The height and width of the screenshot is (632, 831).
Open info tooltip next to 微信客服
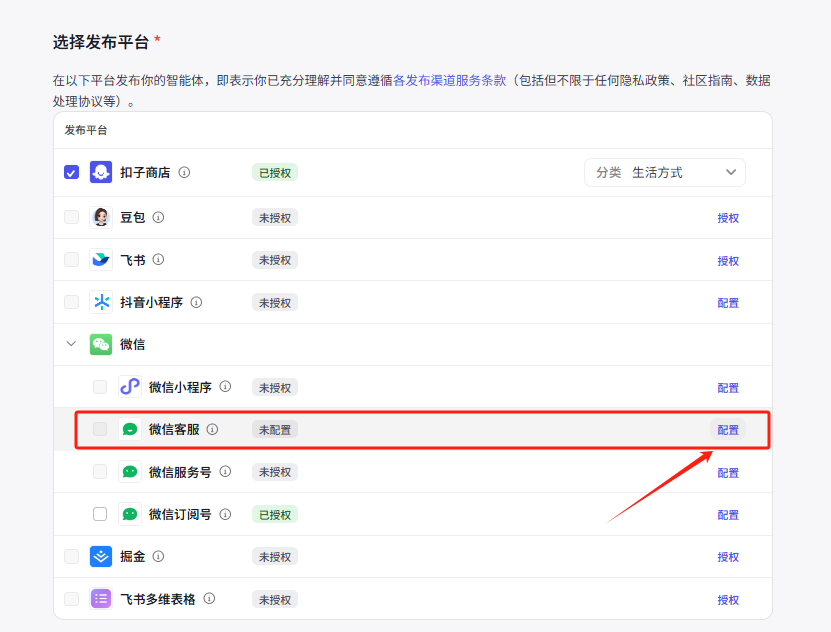212,430
